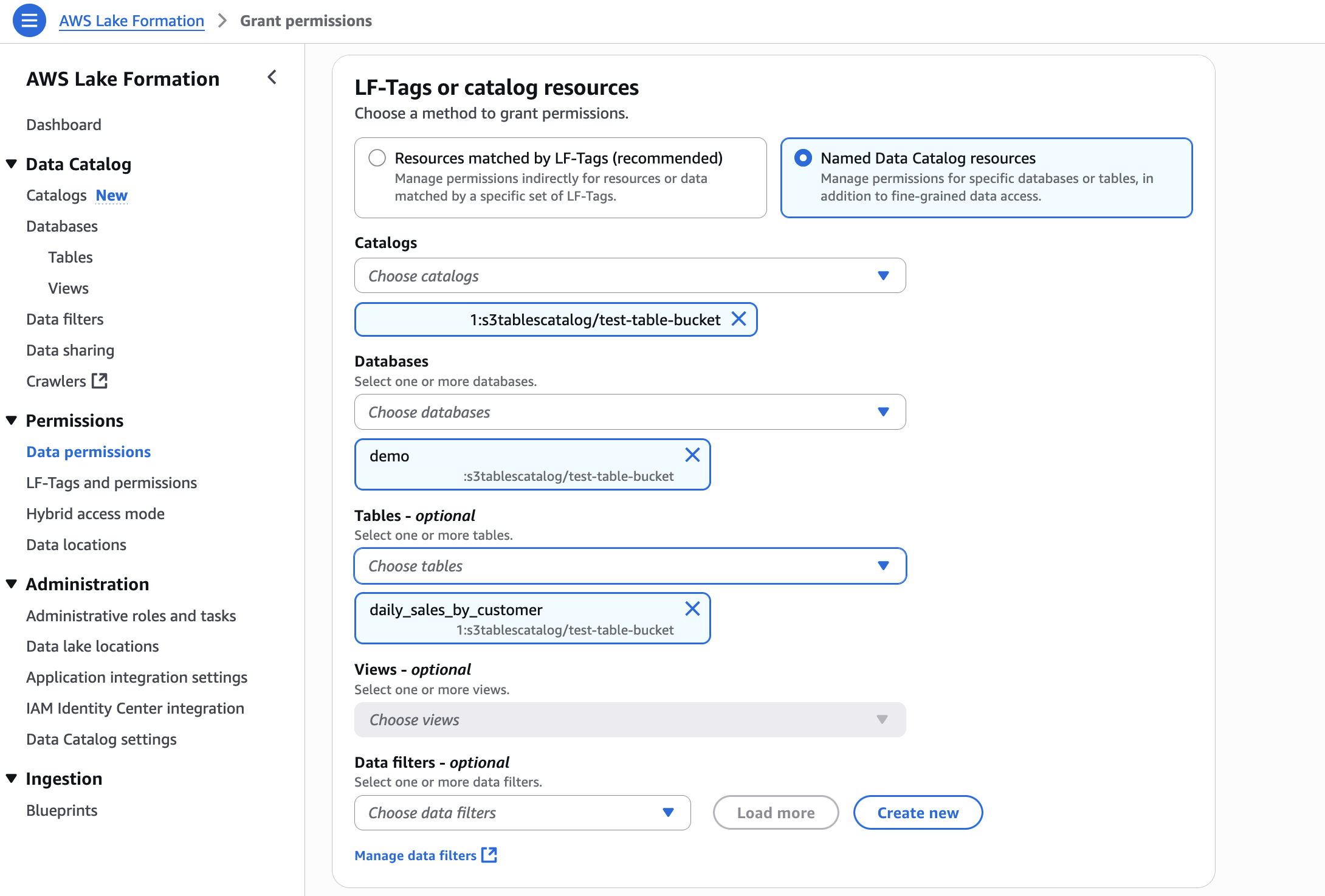1325x896 pixels.
Task: Click the AWS Lake Formation breadcrumb link
Action: point(131,21)
